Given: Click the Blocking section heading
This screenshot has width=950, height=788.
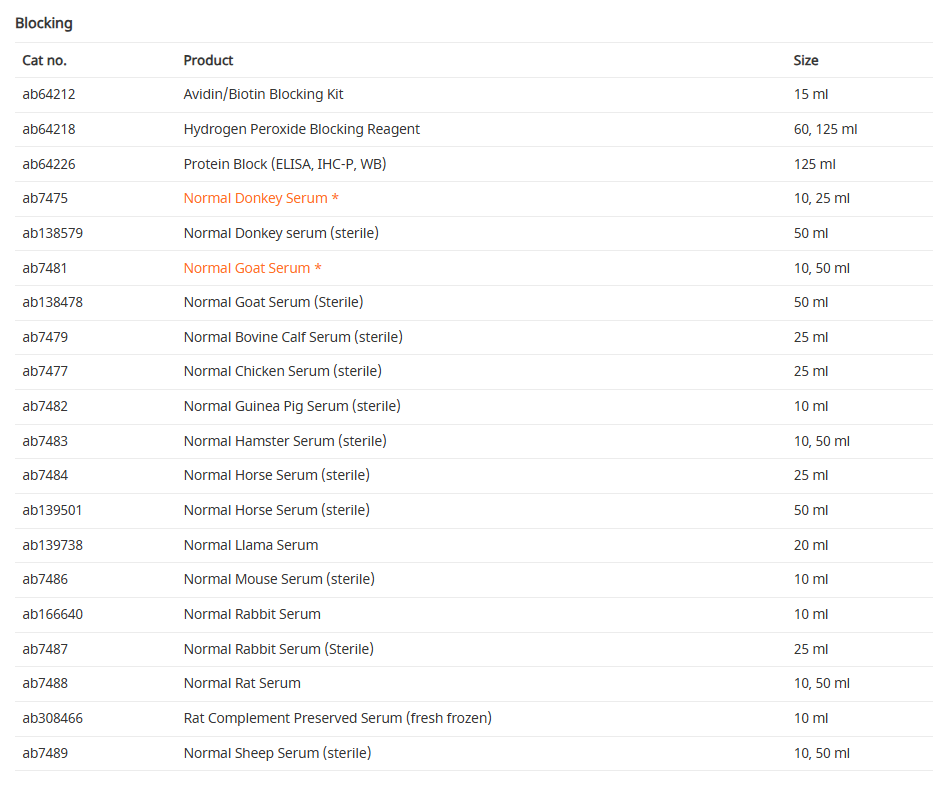Looking at the screenshot, I should (44, 23).
